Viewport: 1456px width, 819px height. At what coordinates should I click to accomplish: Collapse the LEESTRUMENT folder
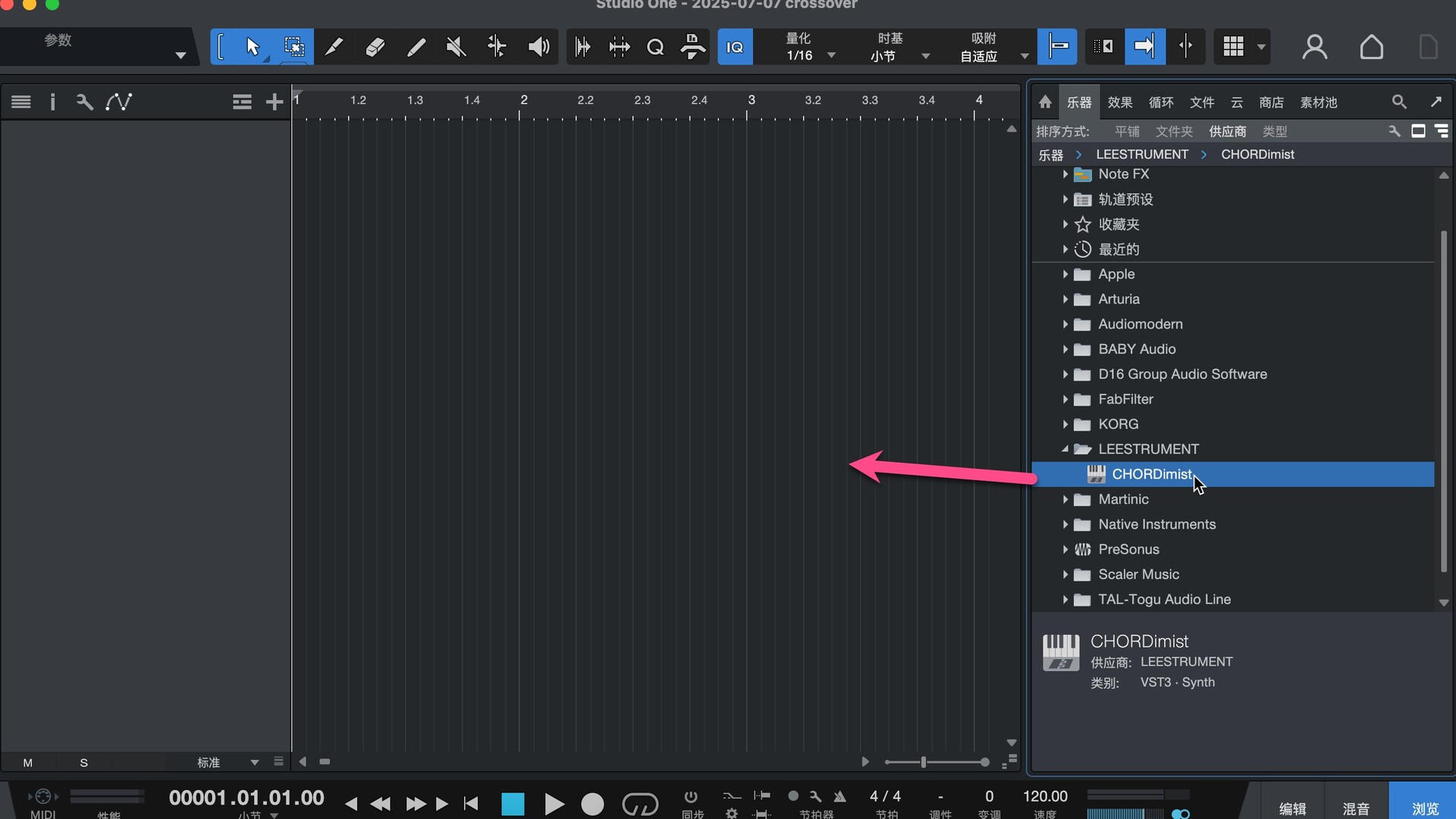1065,450
